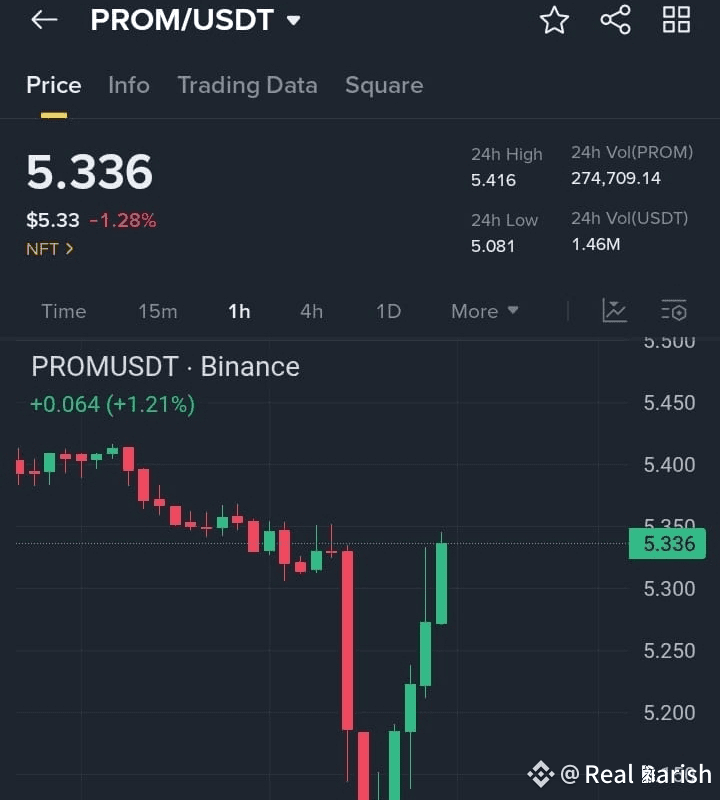Select the Time chart view

[x=64, y=311]
